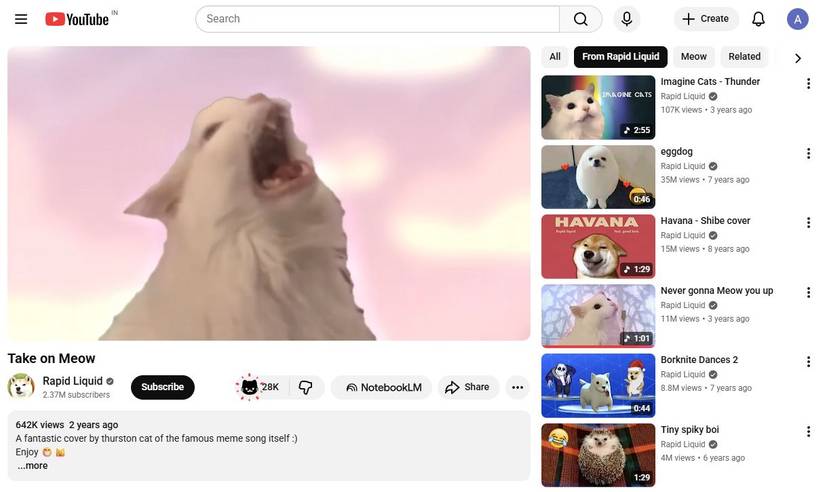This screenshot has width=825, height=492.
Task: Start voice search with microphone icon
Action: (627, 19)
